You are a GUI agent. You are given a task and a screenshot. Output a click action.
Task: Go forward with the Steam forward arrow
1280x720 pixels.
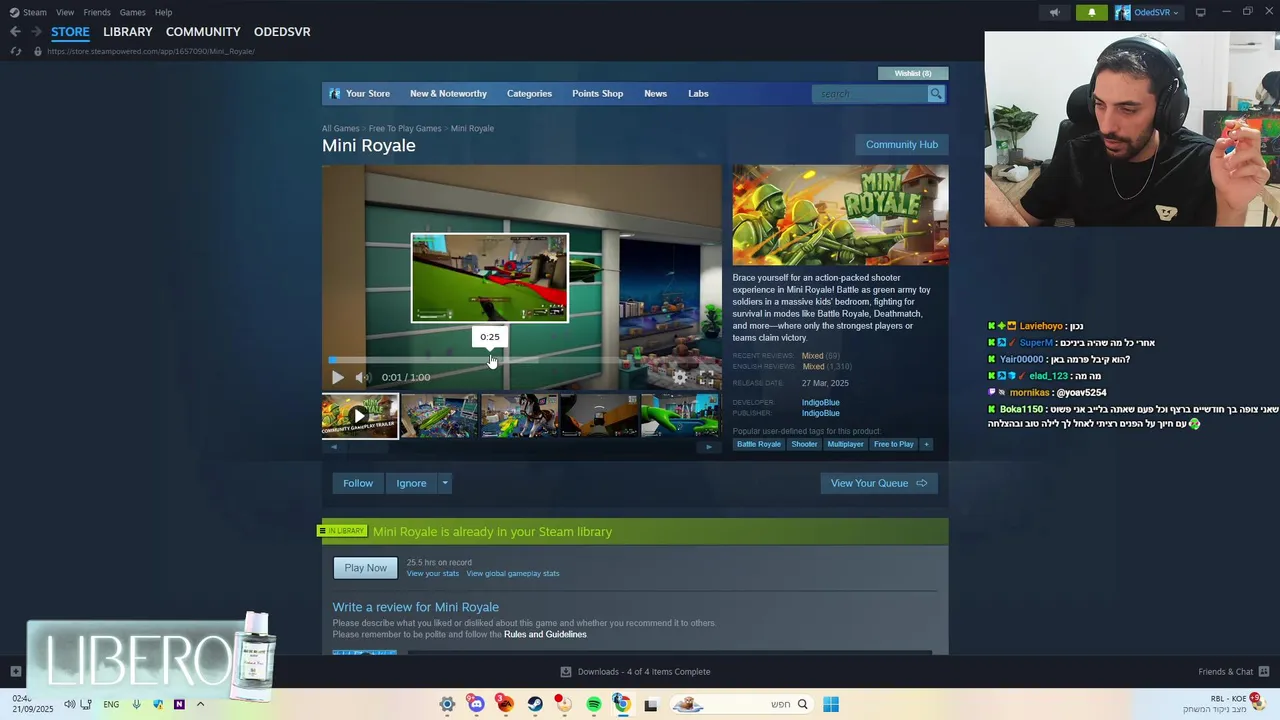click(x=36, y=32)
